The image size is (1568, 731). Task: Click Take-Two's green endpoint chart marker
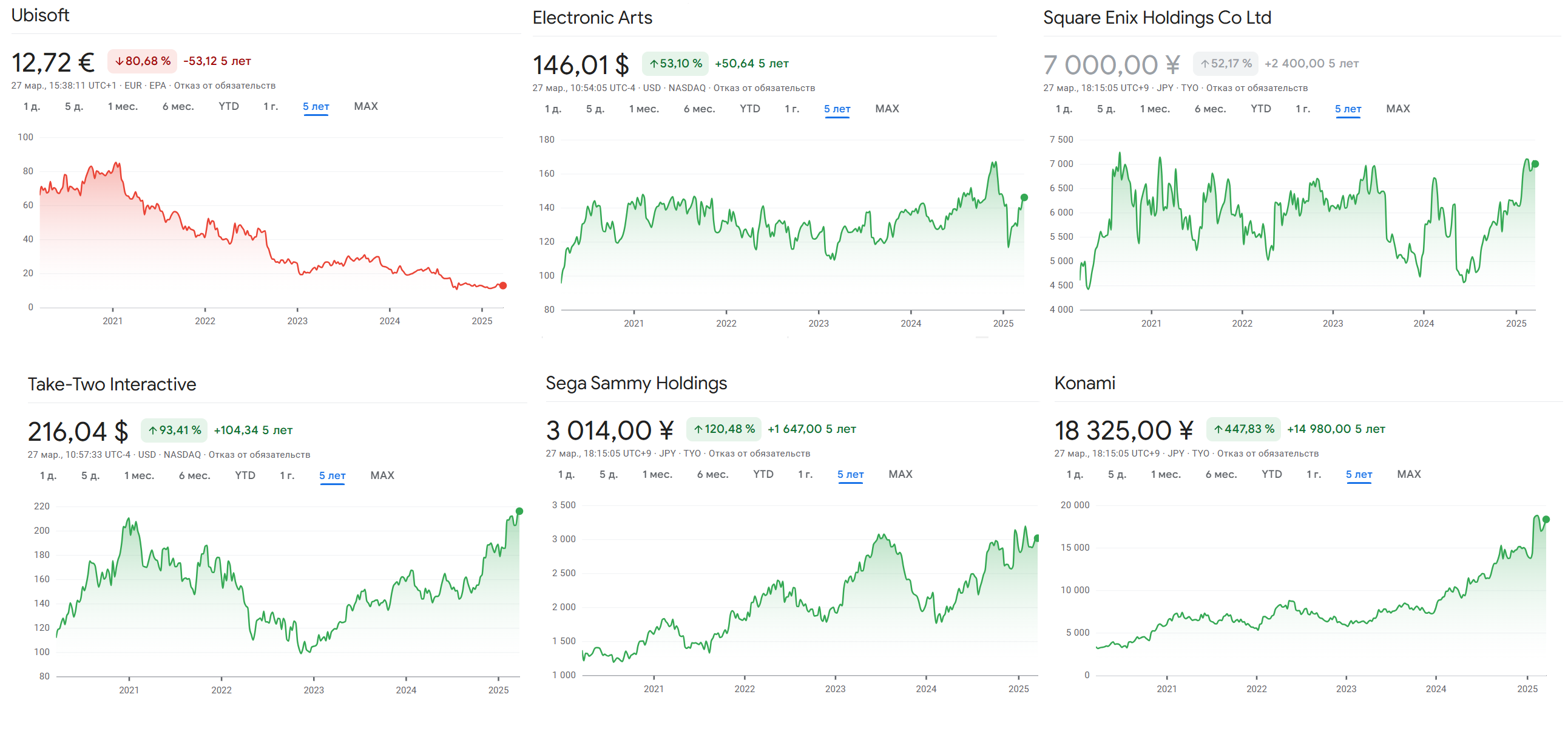click(519, 511)
